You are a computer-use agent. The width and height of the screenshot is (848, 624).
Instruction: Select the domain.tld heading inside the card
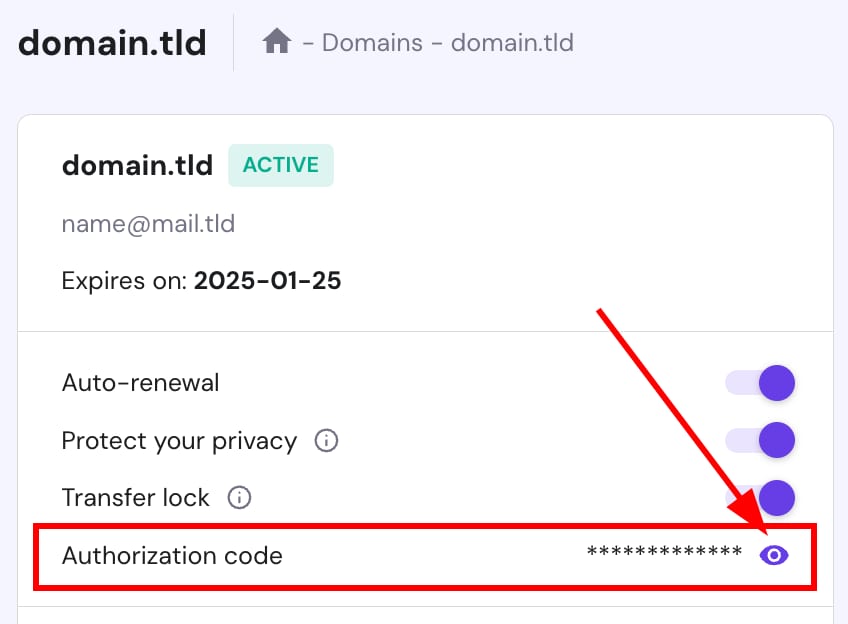137,165
